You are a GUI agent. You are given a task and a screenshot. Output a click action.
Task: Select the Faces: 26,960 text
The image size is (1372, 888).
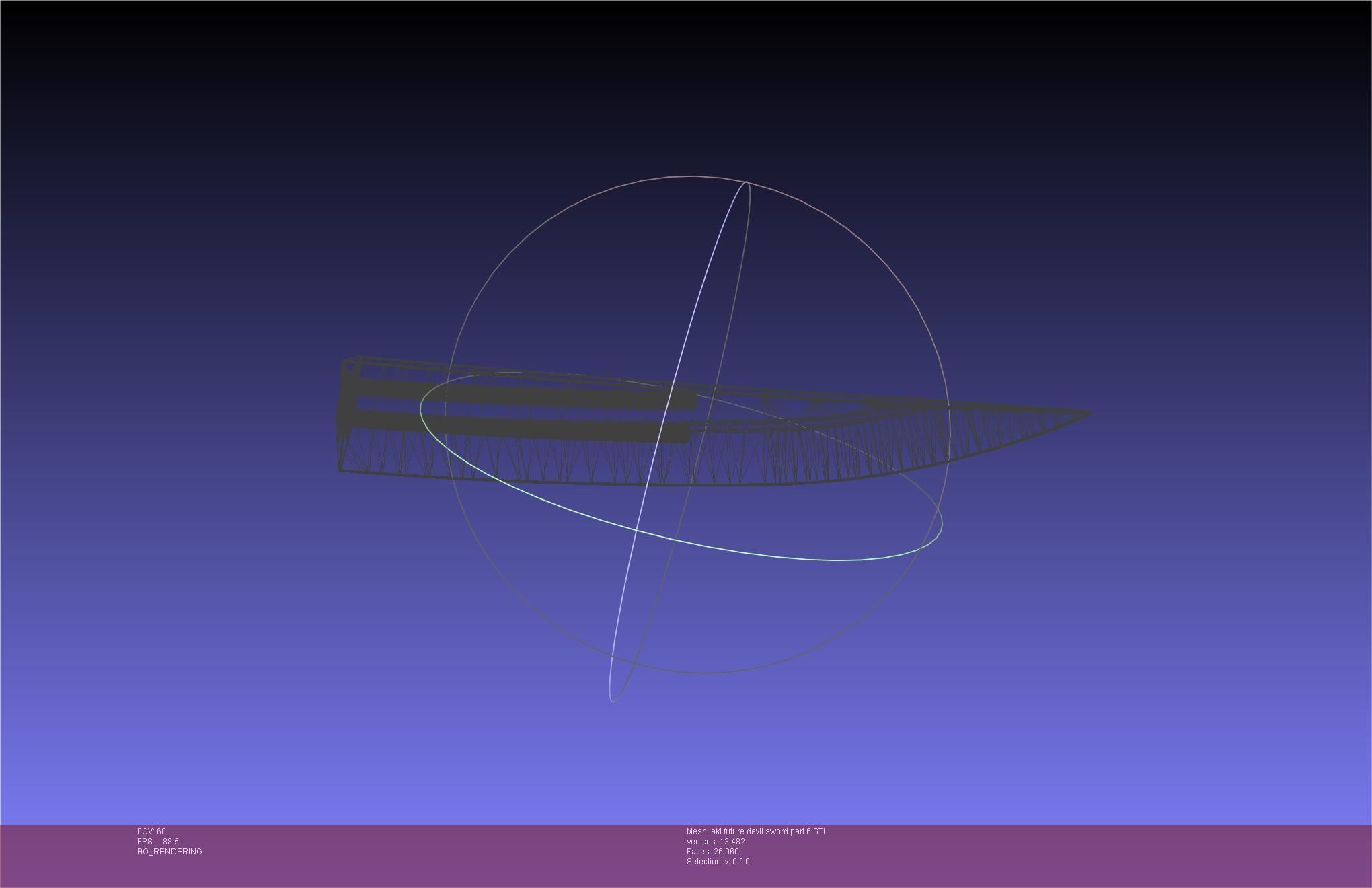(x=713, y=852)
